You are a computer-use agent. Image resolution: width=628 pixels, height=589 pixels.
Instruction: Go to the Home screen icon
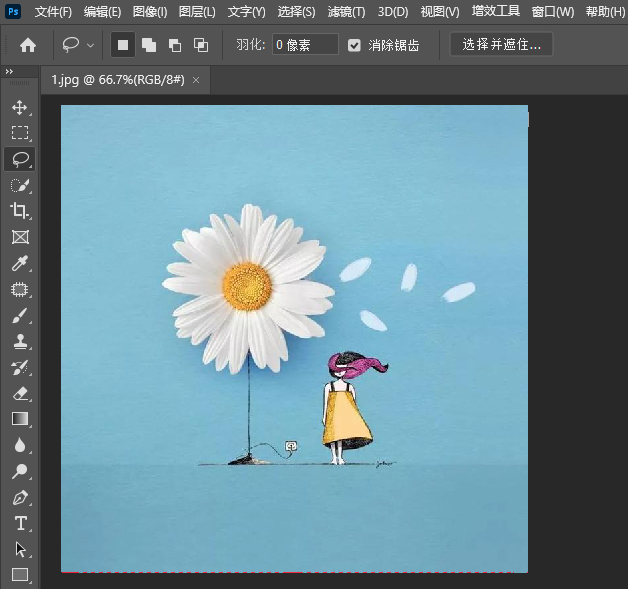[x=28, y=45]
